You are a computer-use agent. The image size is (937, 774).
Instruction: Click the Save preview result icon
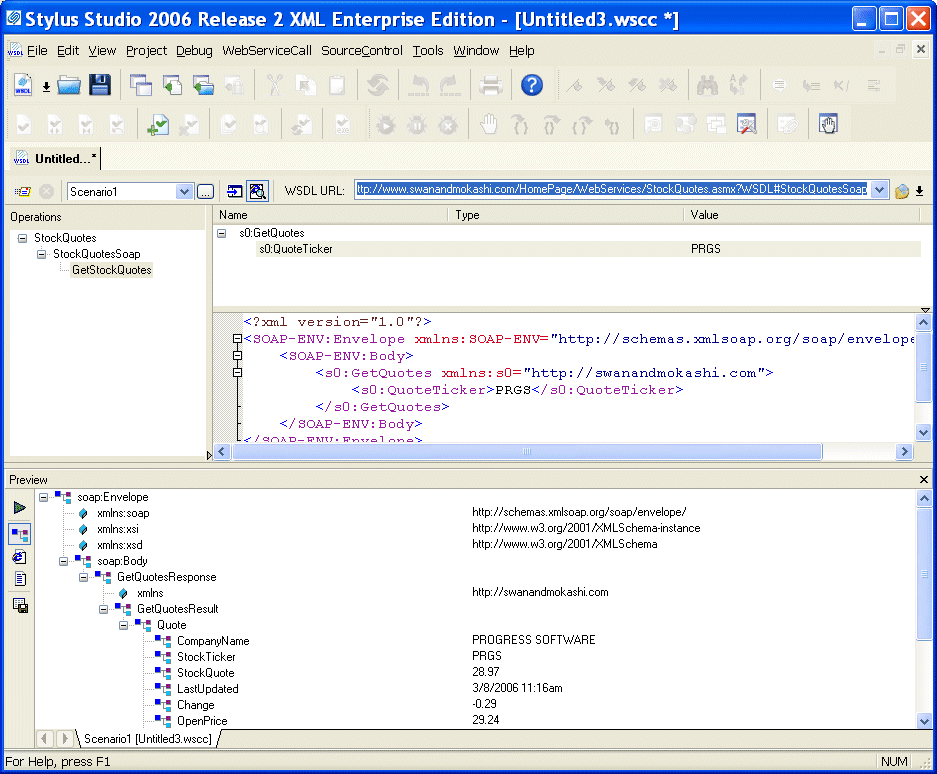[20, 606]
